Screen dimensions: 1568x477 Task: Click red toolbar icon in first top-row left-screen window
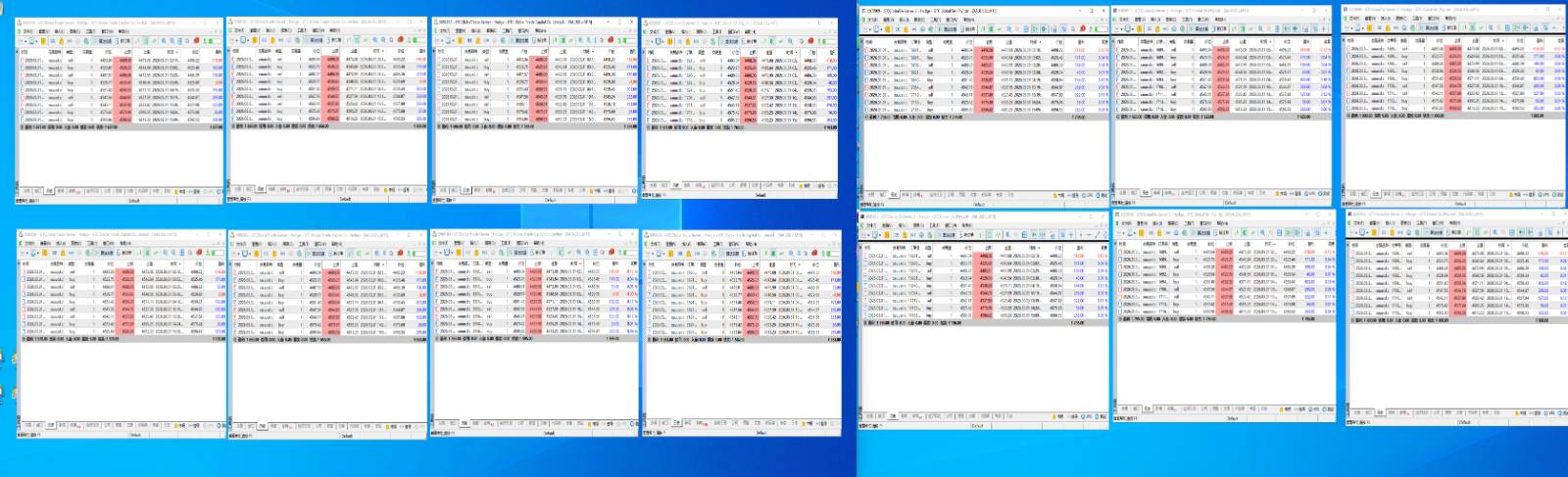click(x=196, y=41)
